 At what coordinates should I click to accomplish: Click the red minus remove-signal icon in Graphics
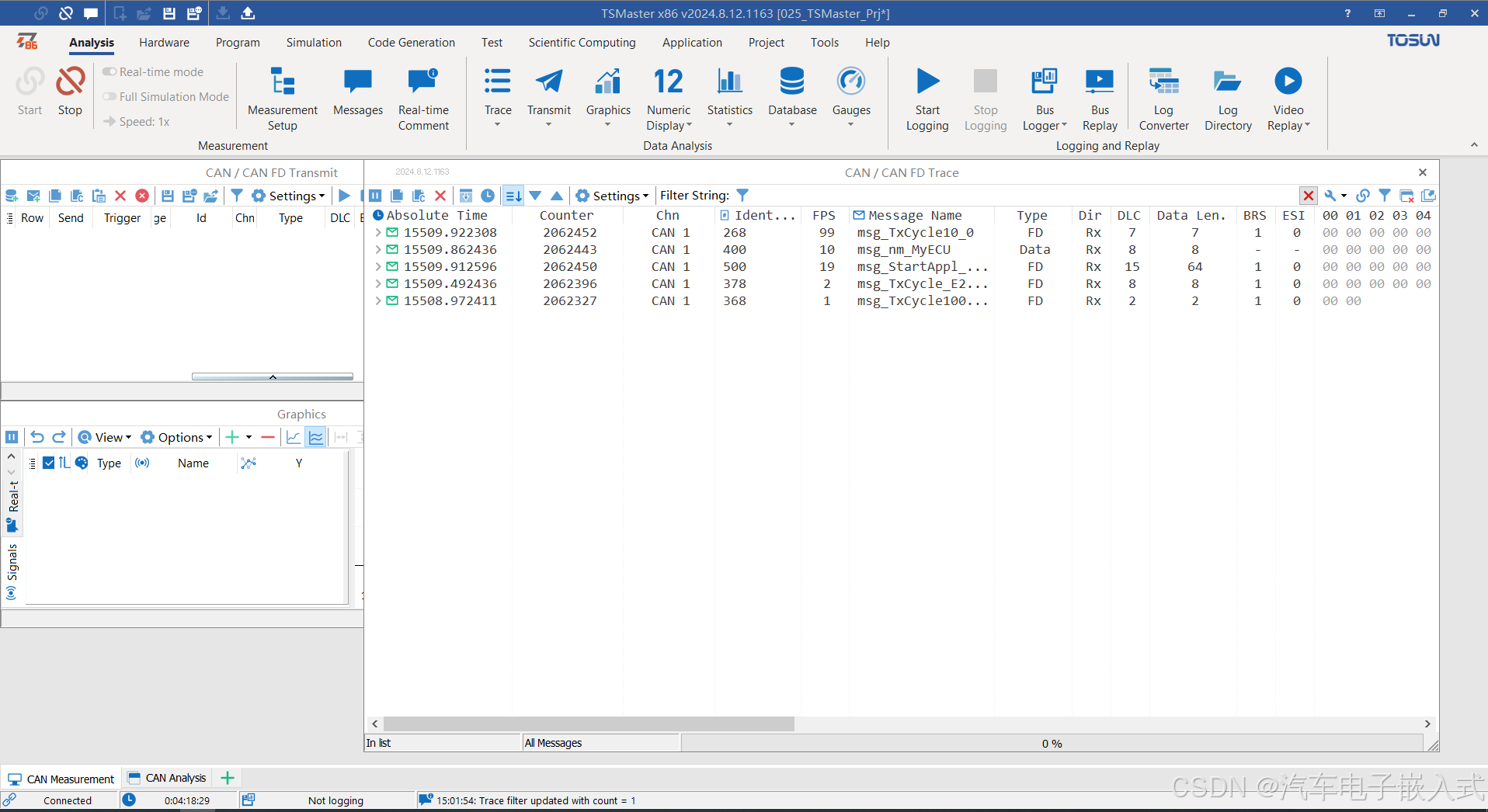(x=268, y=437)
